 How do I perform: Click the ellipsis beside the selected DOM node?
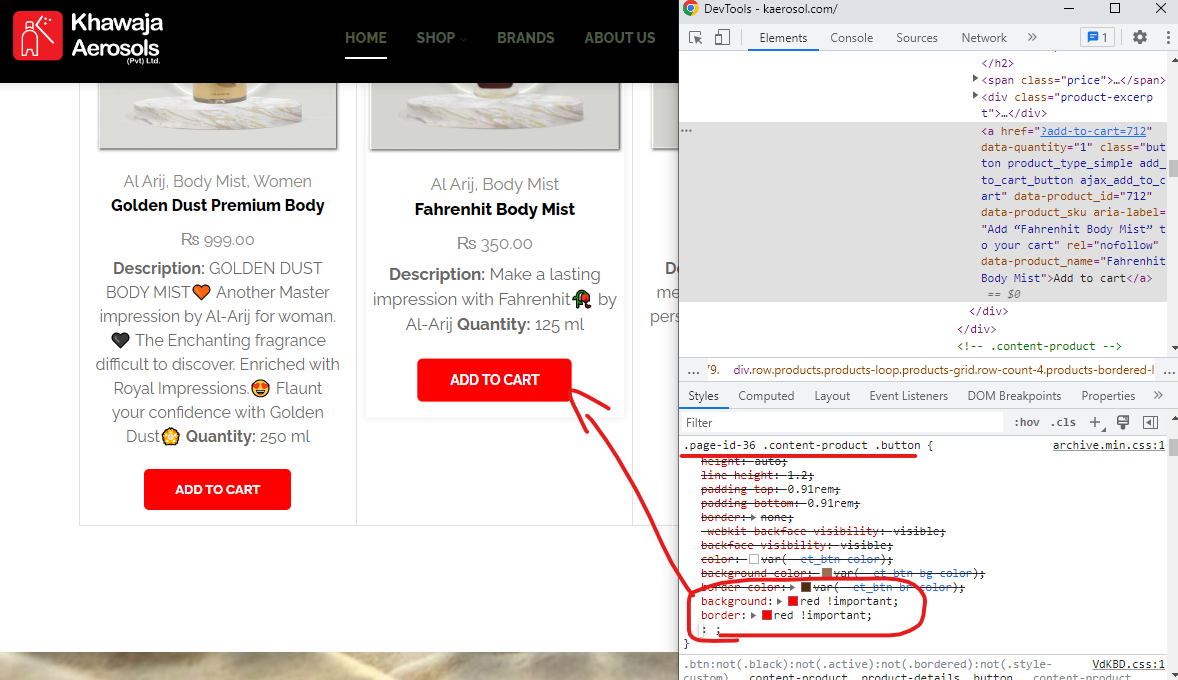pos(687,131)
